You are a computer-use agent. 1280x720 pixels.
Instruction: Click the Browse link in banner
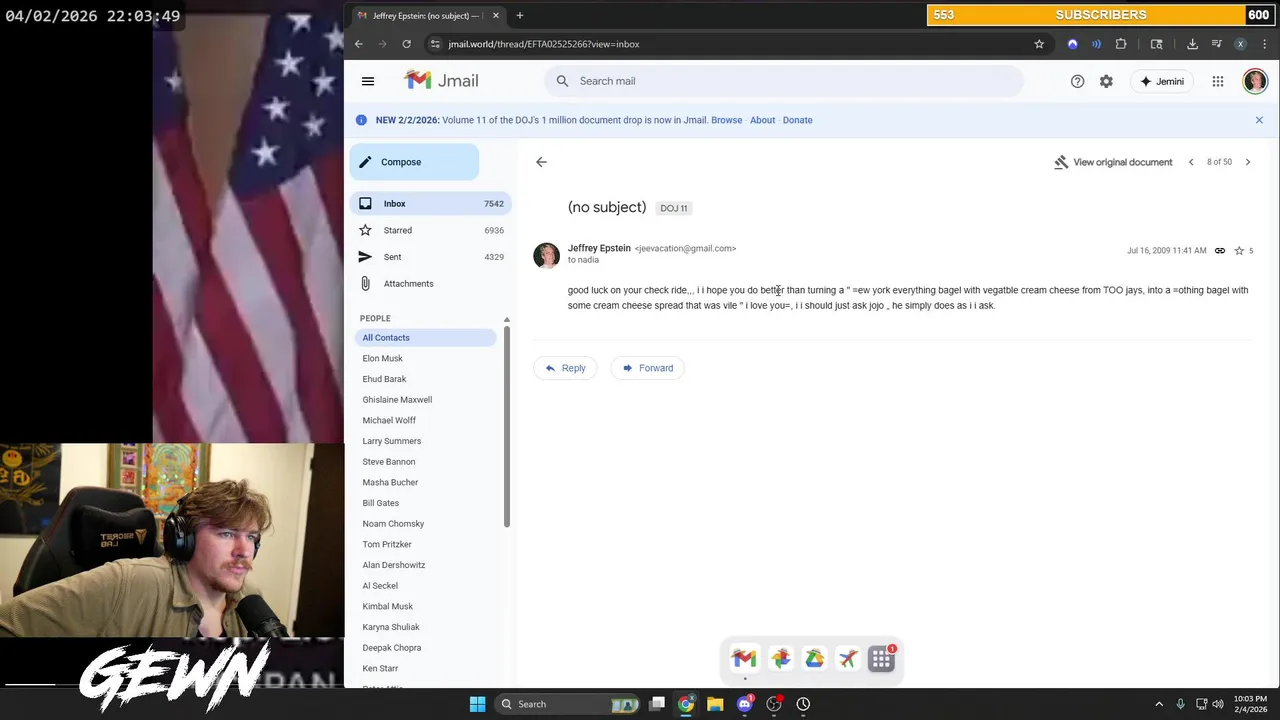pos(727,120)
